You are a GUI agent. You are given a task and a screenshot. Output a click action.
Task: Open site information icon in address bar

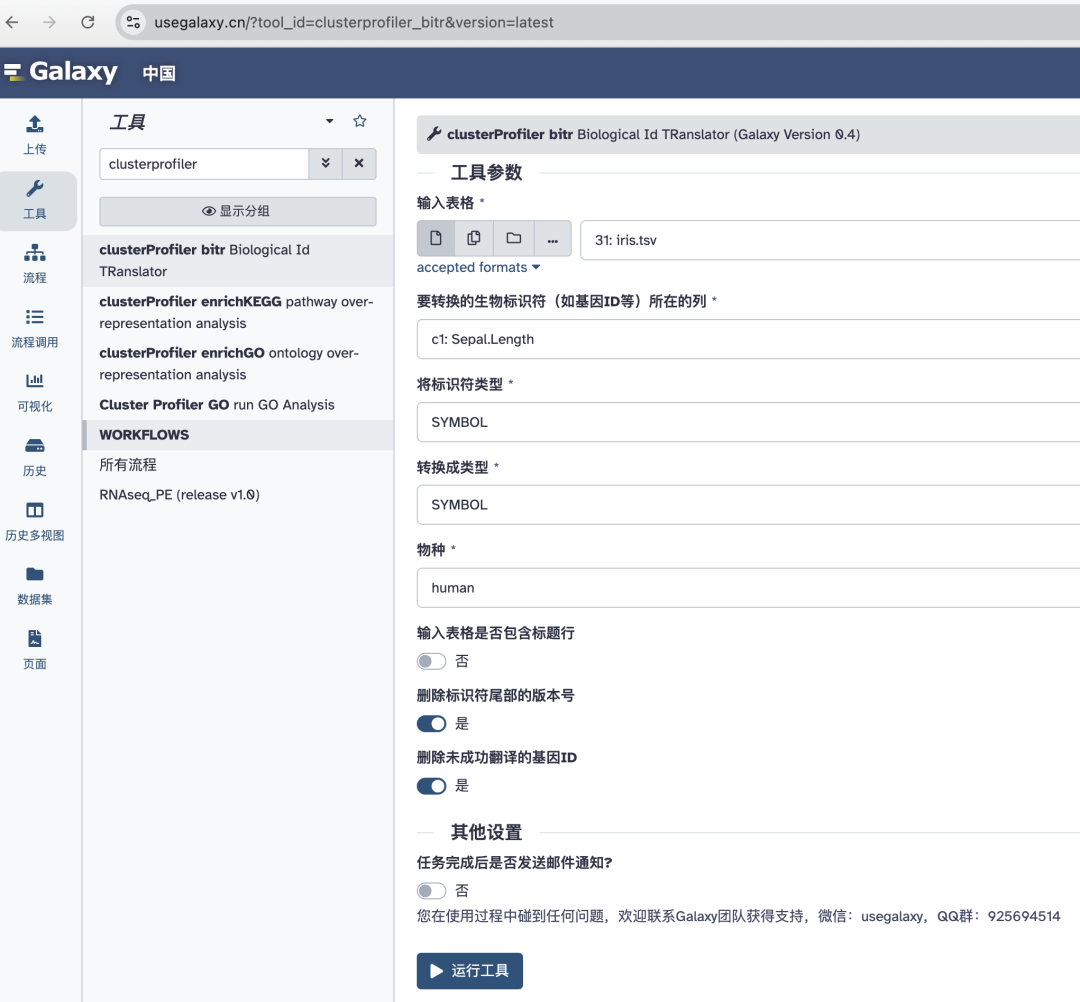coord(133,22)
